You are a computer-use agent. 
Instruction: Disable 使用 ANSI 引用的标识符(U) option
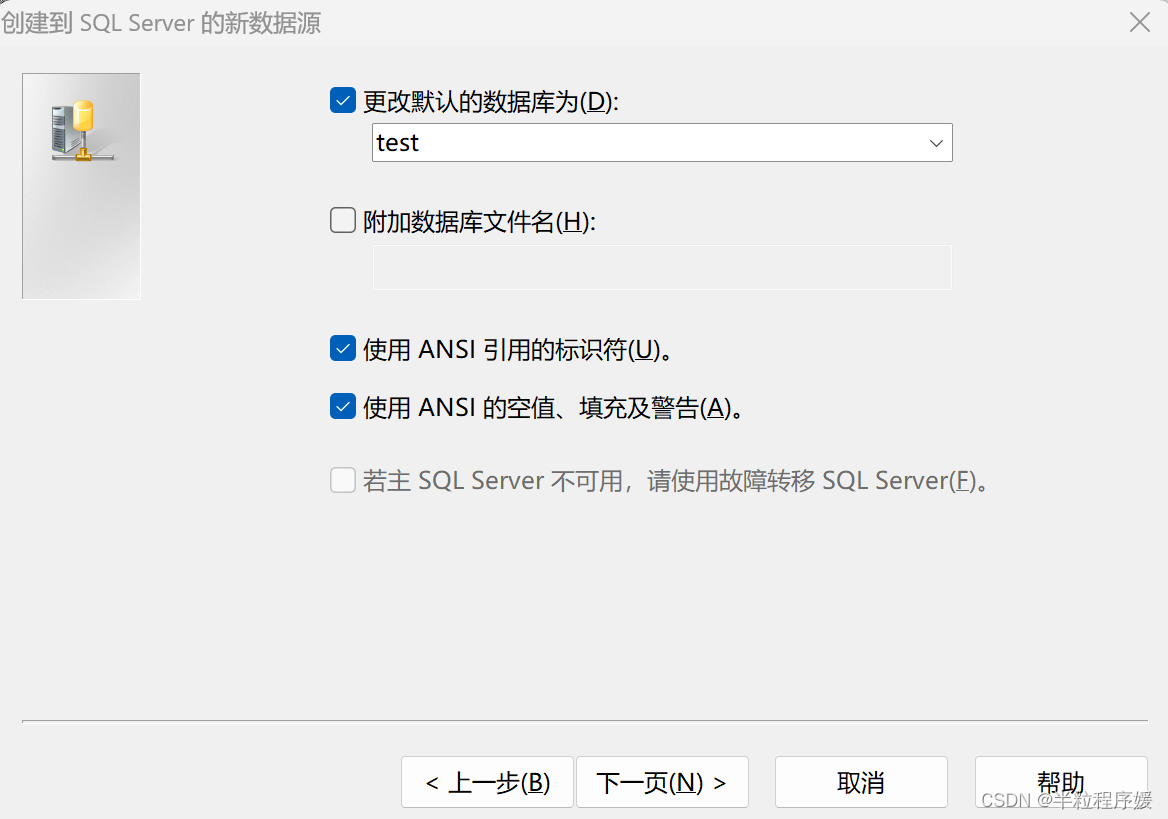pos(343,348)
